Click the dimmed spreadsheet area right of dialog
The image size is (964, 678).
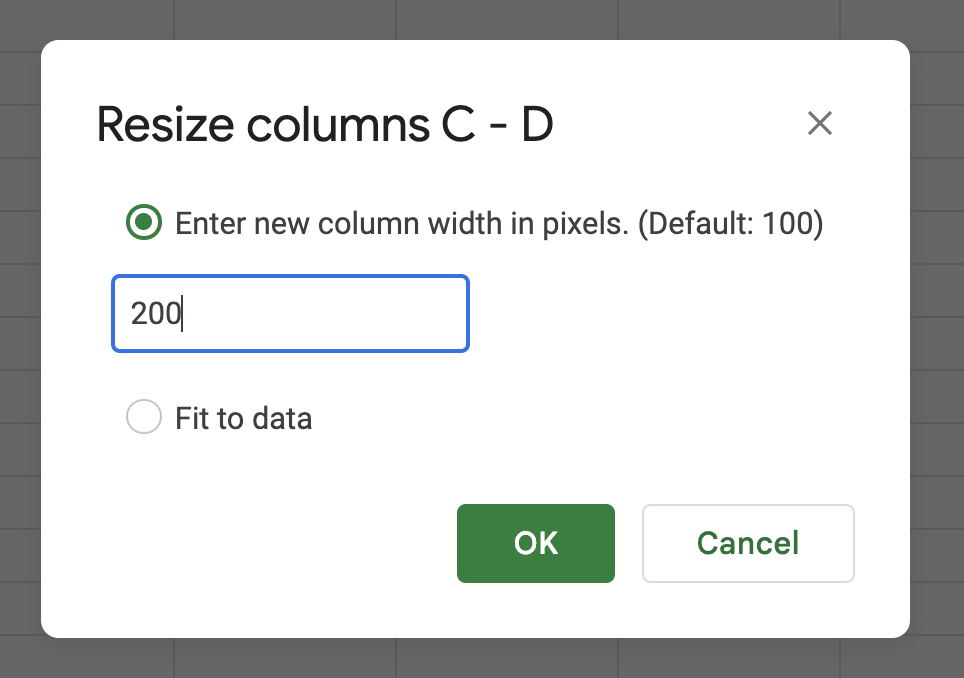(937, 338)
